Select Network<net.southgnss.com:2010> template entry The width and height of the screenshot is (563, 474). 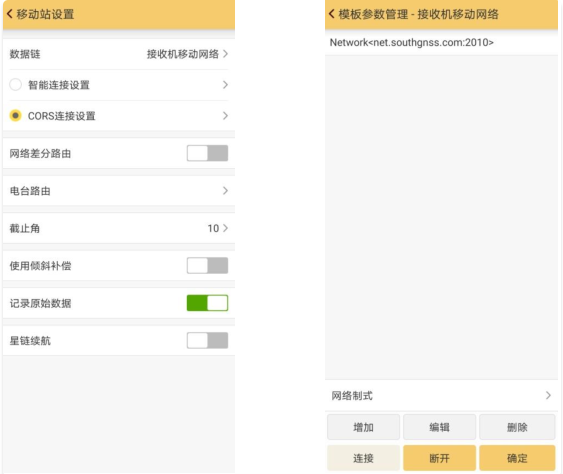[x=441, y=42]
